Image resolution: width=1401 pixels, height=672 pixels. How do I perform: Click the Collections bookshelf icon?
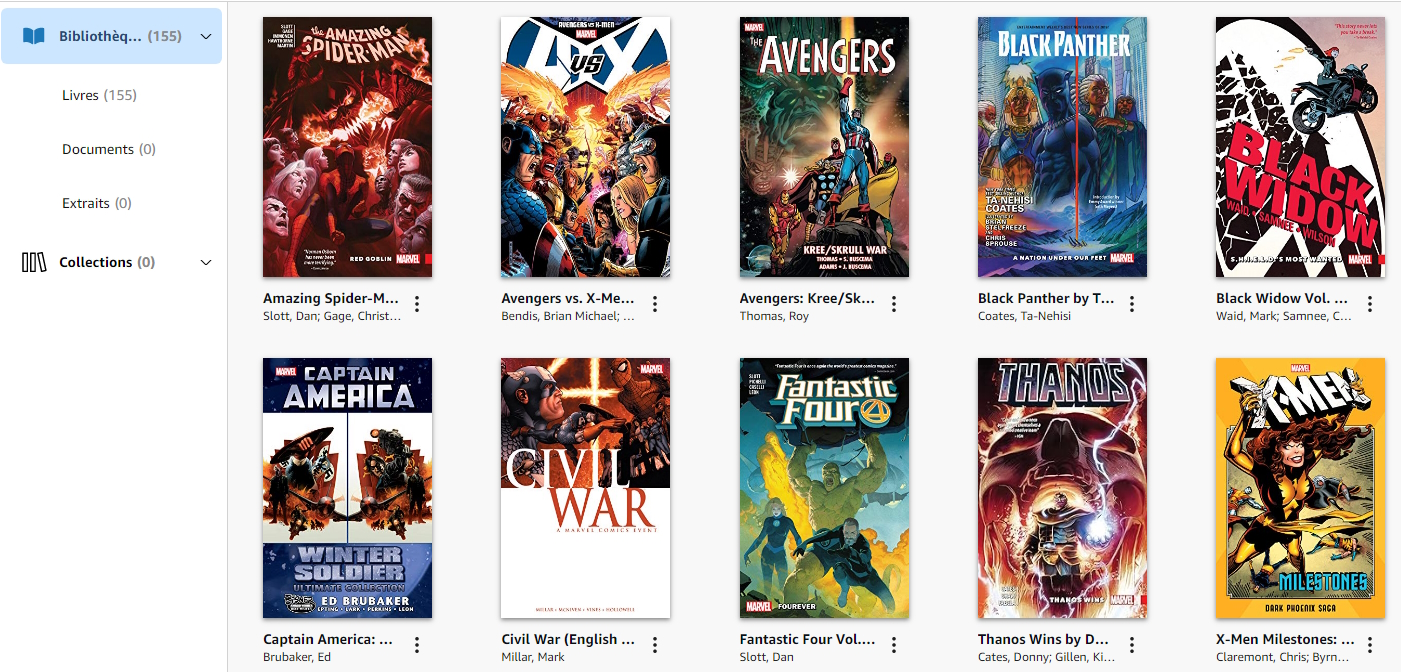pos(34,262)
